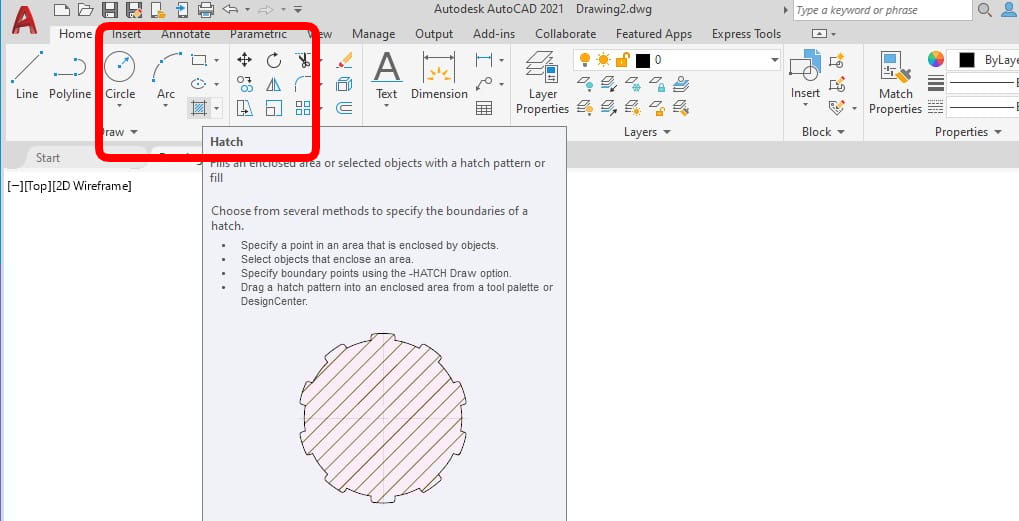The height and width of the screenshot is (521, 1019).
Task: Select the Ellipse tool icon
Action: [198, 84]
